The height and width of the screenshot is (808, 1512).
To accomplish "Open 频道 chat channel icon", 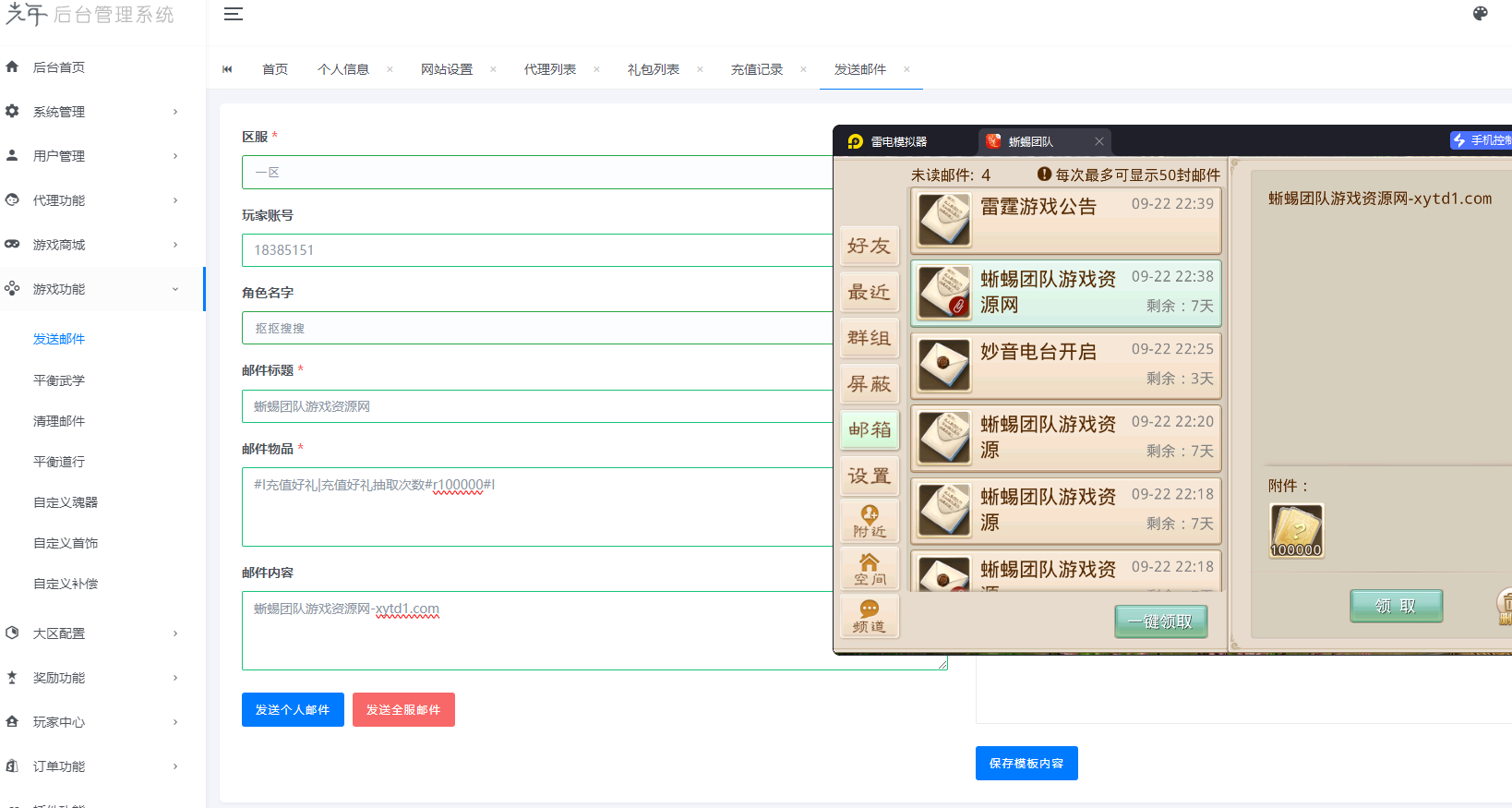I will coord(869,616).
